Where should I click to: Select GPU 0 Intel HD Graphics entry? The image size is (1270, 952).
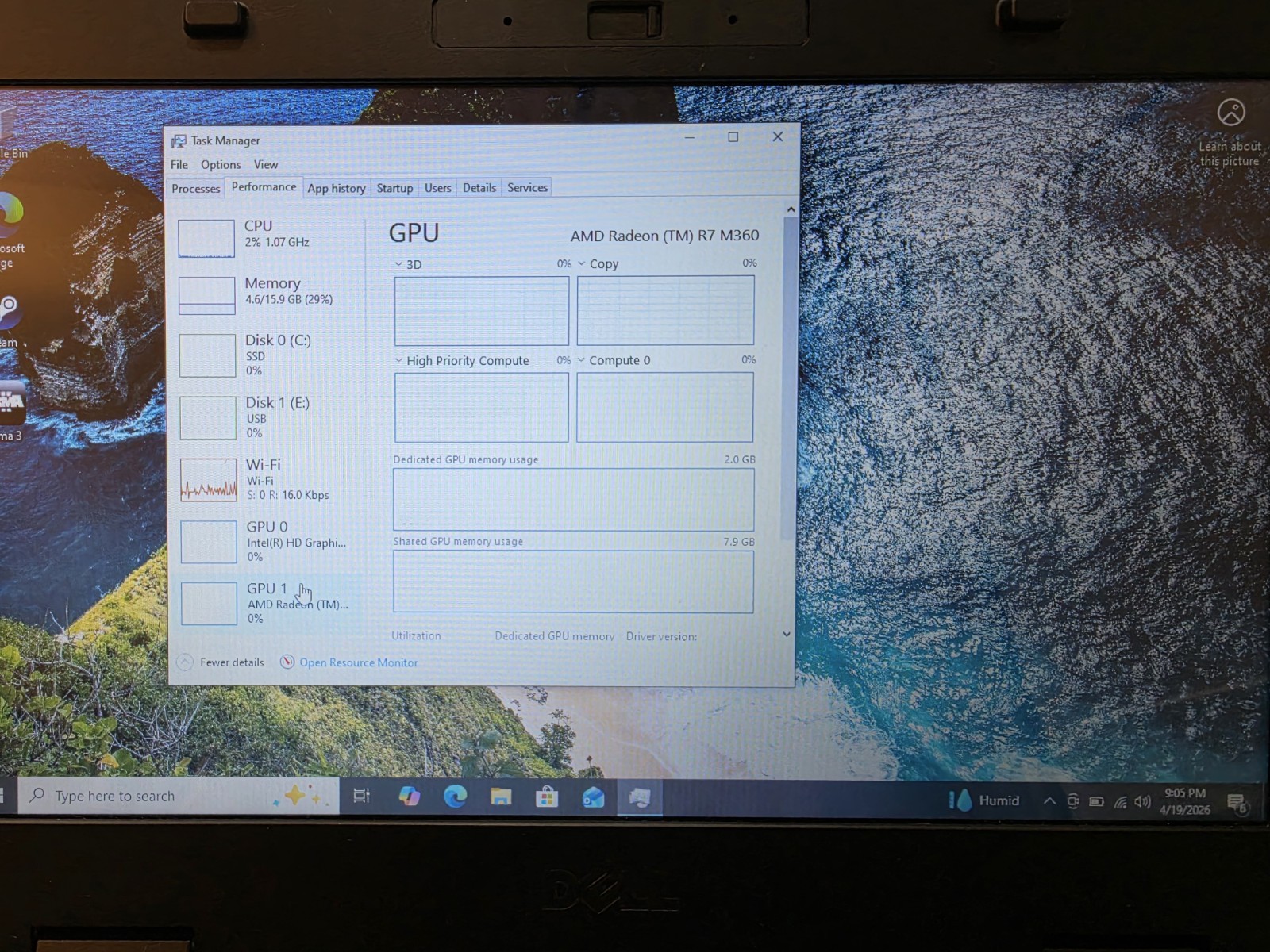(265, 541)
